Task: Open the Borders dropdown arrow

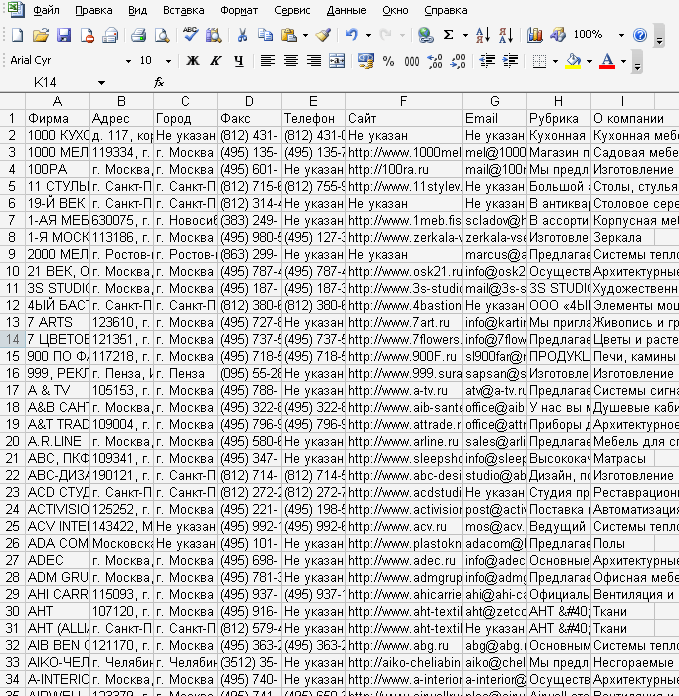Action: click(555, 61)
